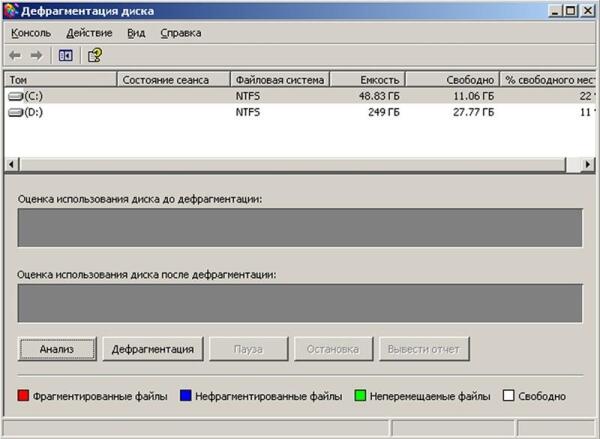This screenshot has height=439, width=600.
Task: Click the title bar application icon
Action: [11, 10]
